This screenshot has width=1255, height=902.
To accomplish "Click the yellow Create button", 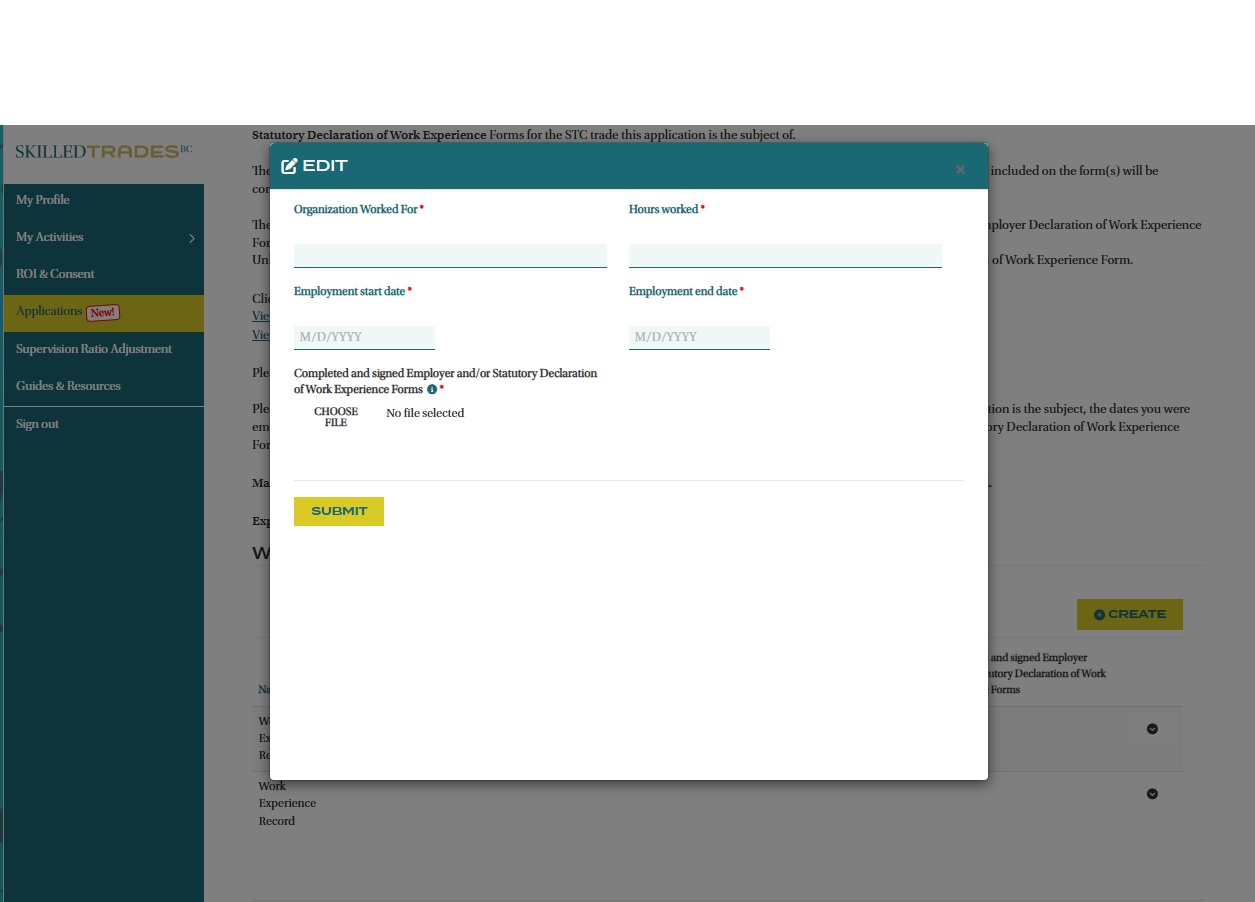I will coord(1129,614).
